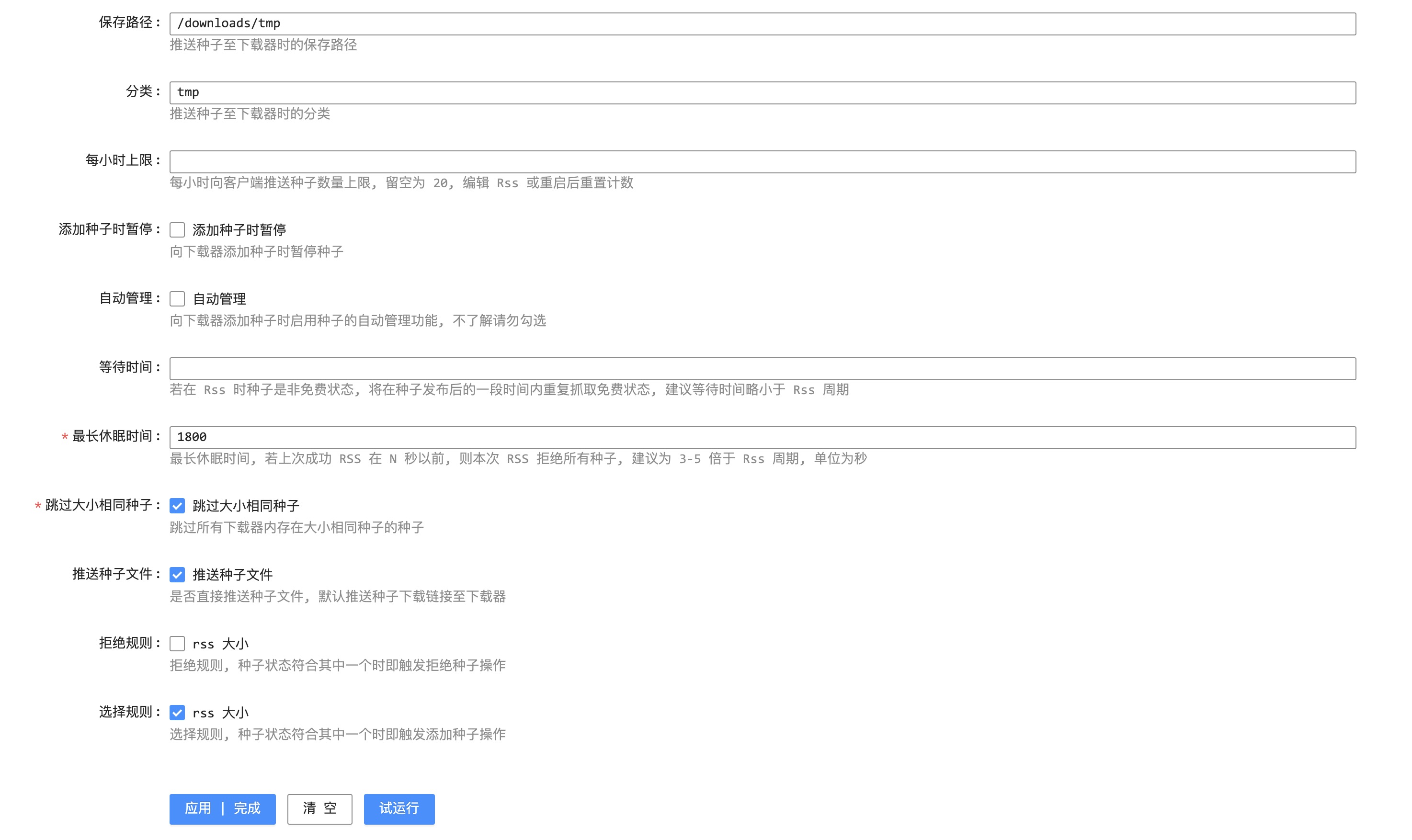The height and width of the screenshot is (840, 1412).
Task: Enable the 添加种子时暂停 checkbox
Action: coord(177,230)
